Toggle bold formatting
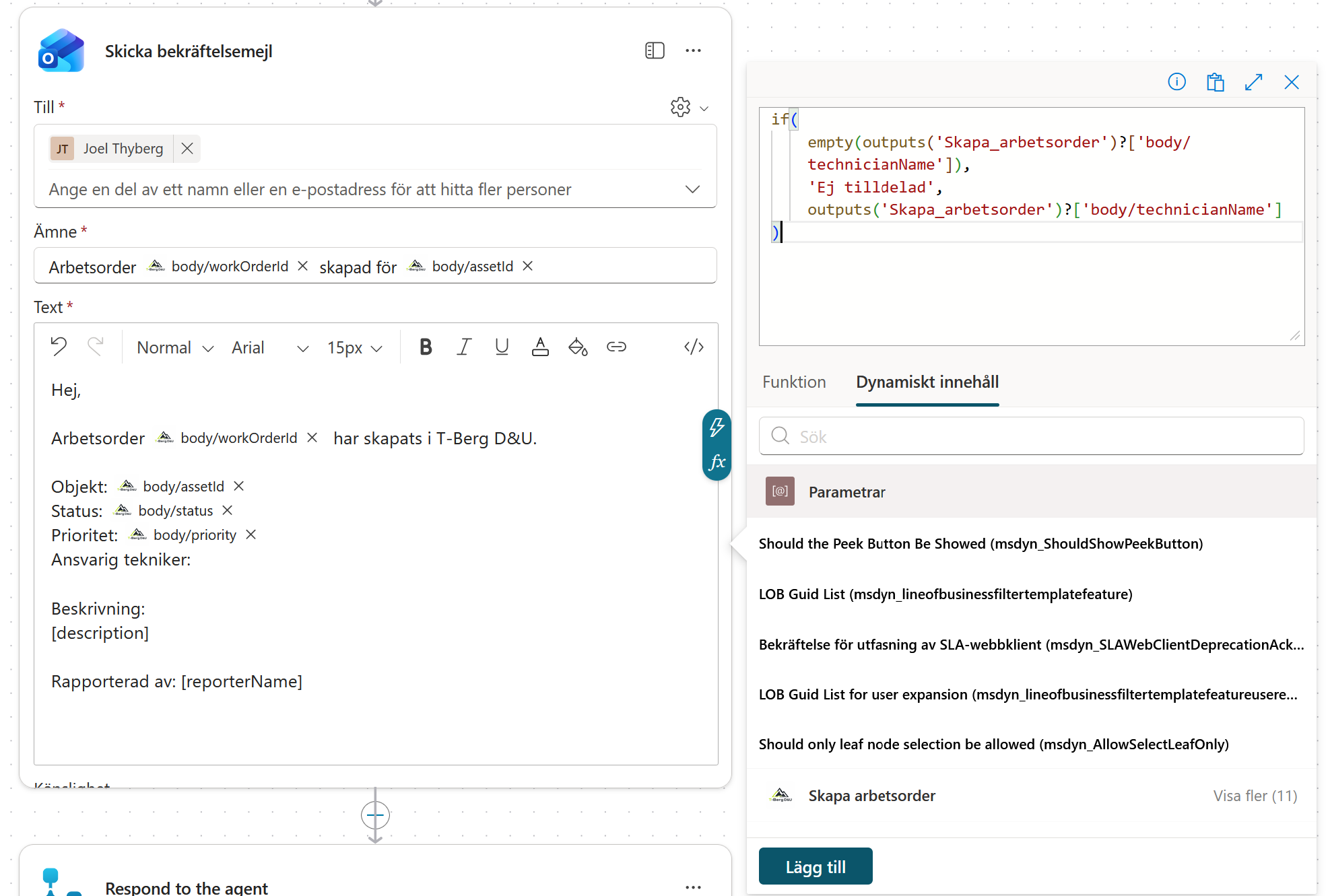The image size is (1328, 896). [x=426, y=347]
